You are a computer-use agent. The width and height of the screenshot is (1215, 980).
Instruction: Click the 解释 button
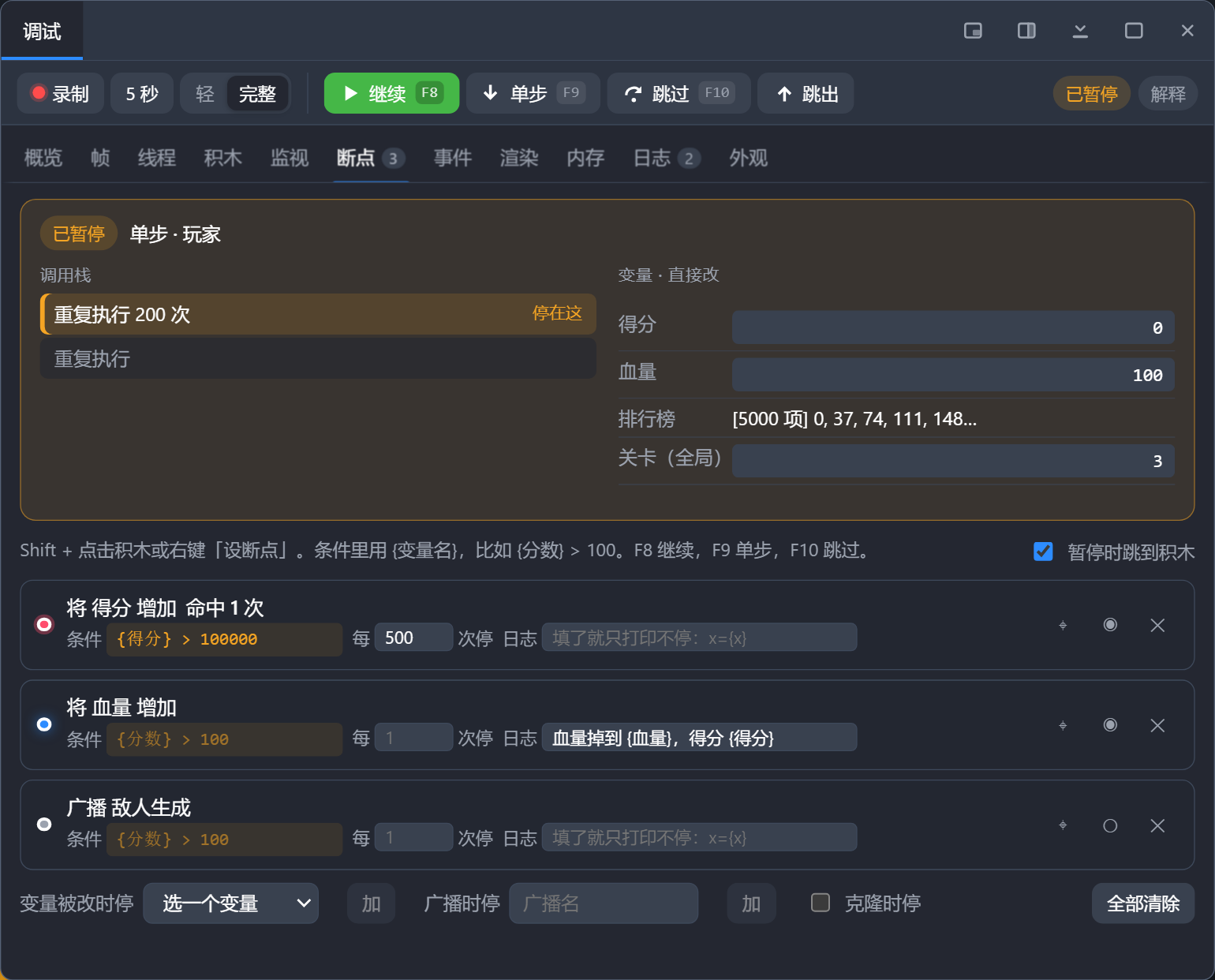point(1168,94)
